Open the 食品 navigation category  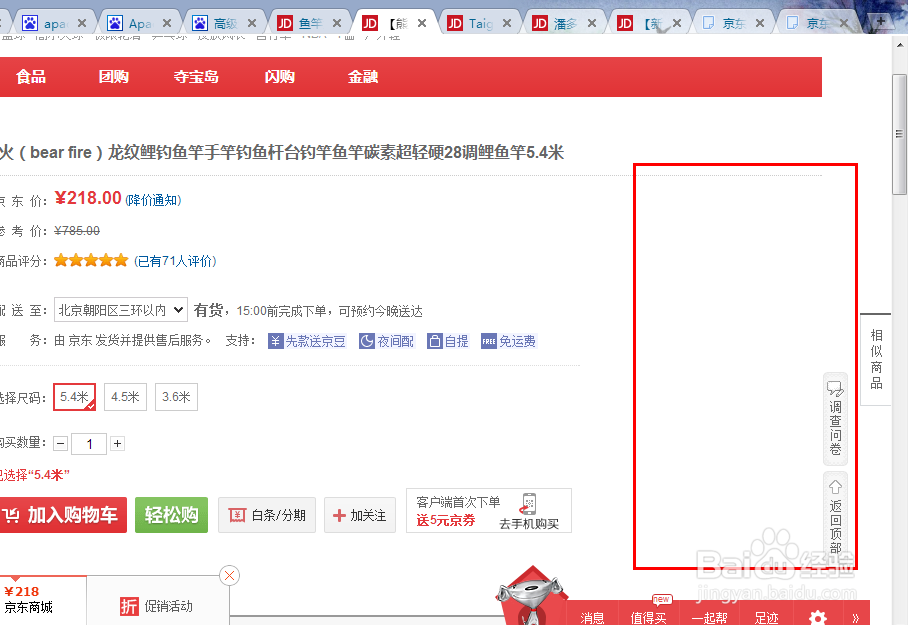pyautogui.click(x=31, y=76)
